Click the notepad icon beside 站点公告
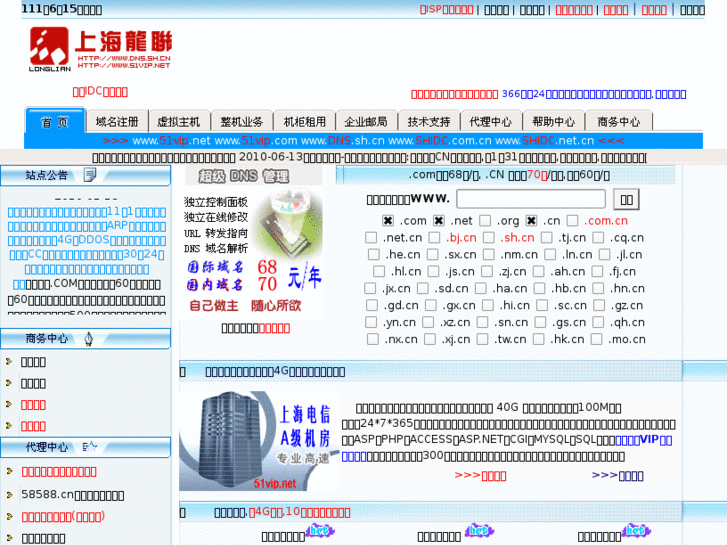Viewport: 727px width, 545px height. 89,175
